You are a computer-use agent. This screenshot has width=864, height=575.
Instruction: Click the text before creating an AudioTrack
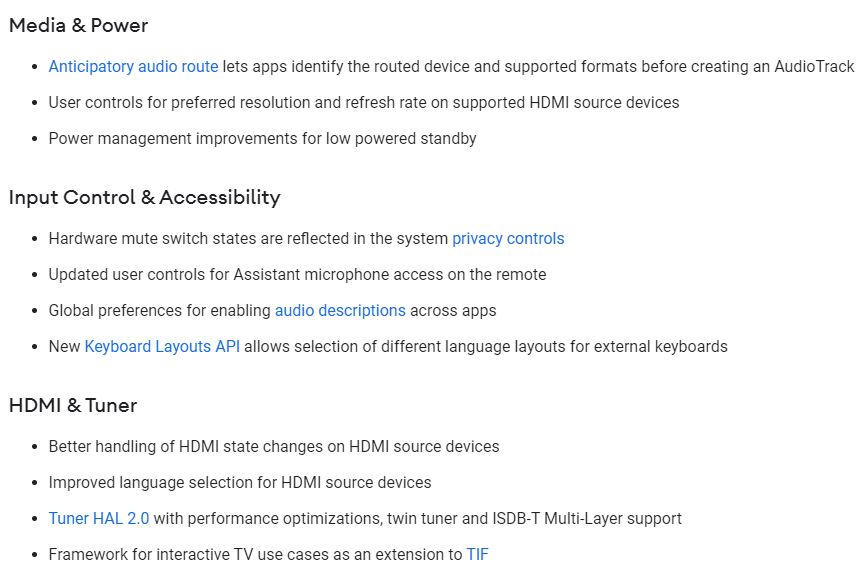(538, 67)
